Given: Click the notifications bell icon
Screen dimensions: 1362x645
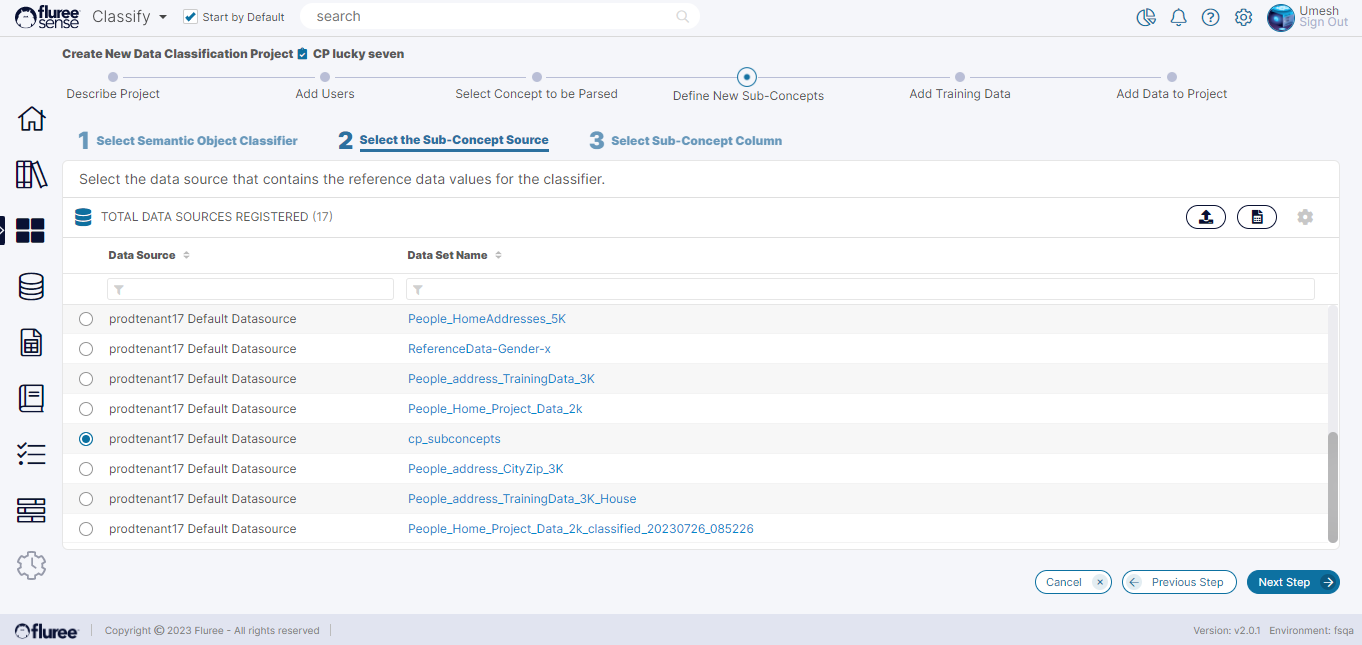Looking at the screenshot, I should tap(1179, 17).
